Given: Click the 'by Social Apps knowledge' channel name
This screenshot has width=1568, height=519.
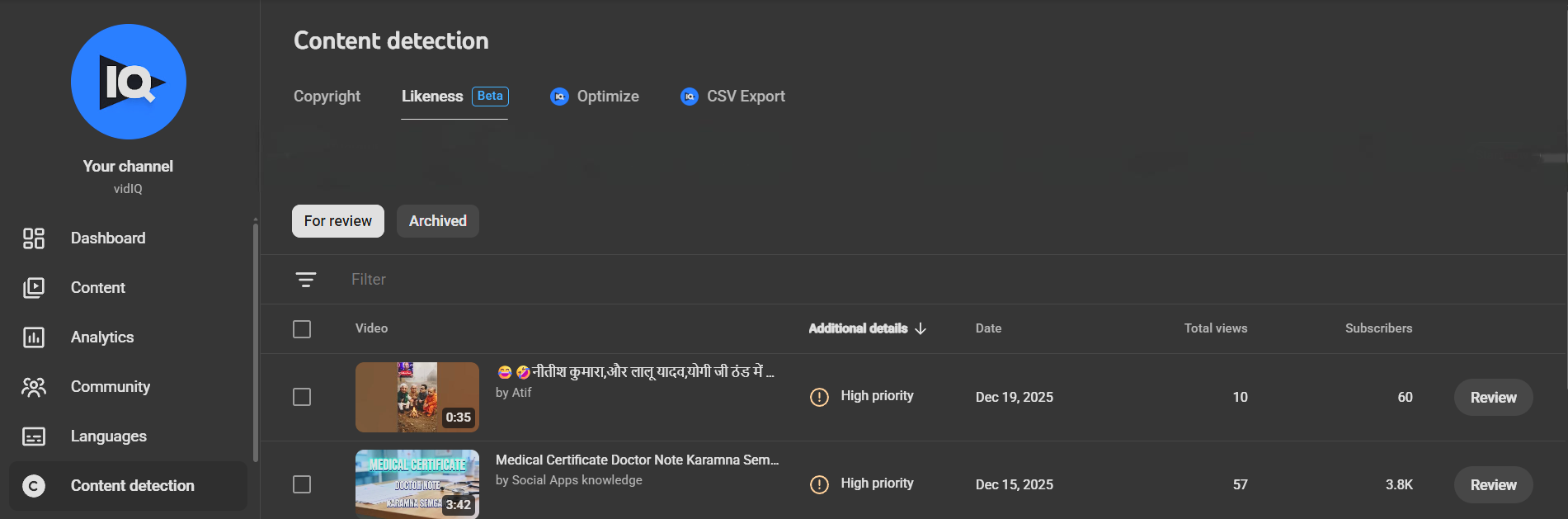Looking at the screenshot, I should (569, 480).
